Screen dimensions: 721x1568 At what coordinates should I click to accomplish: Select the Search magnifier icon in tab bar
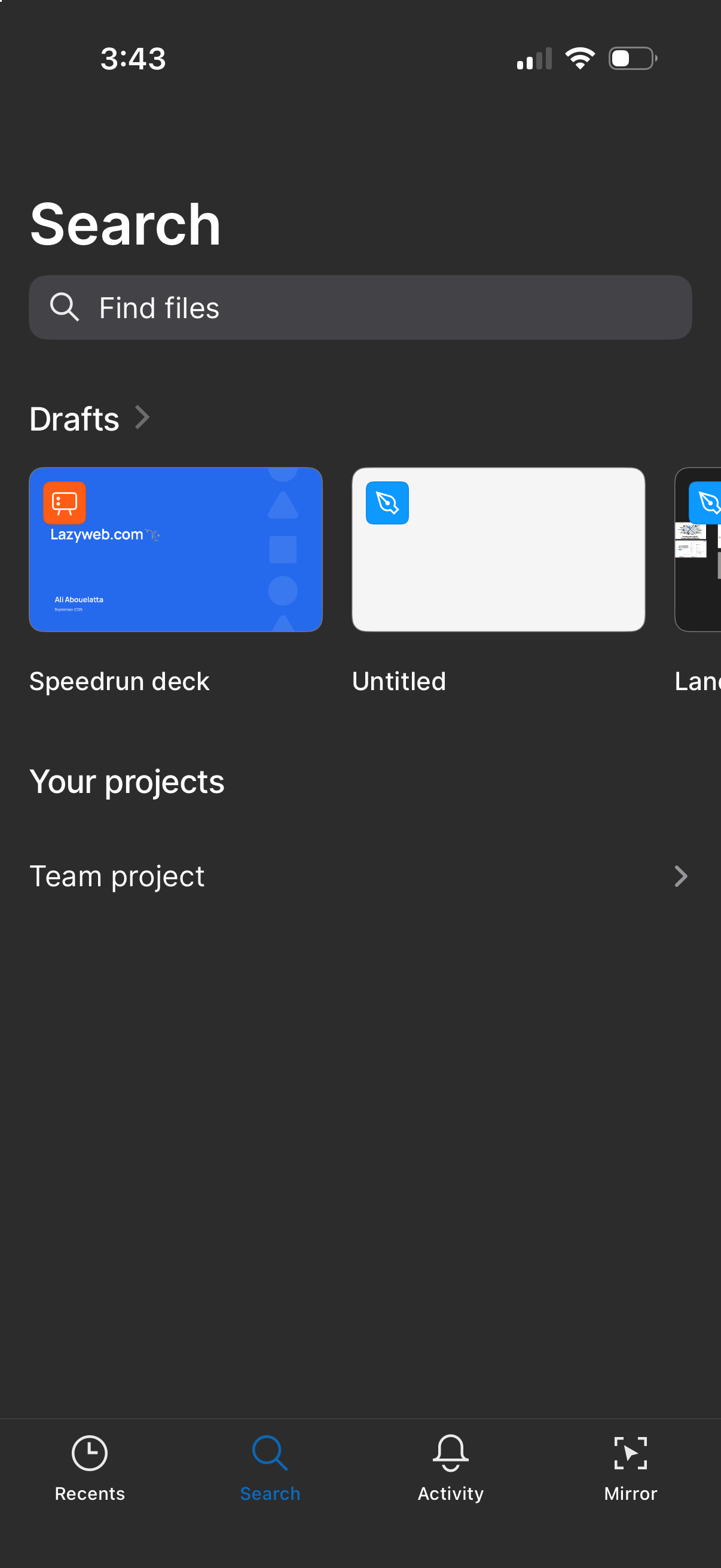[x=270, y=1454]
